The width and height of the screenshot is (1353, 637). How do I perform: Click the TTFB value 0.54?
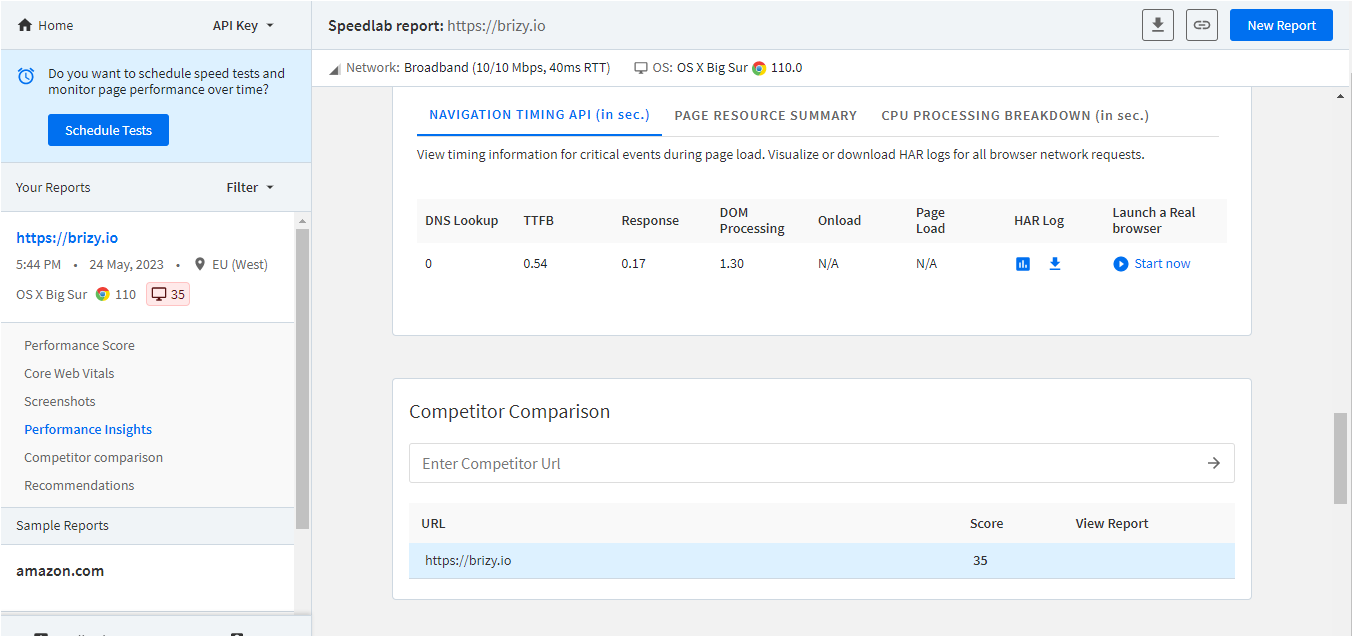(x=535, y=264)
